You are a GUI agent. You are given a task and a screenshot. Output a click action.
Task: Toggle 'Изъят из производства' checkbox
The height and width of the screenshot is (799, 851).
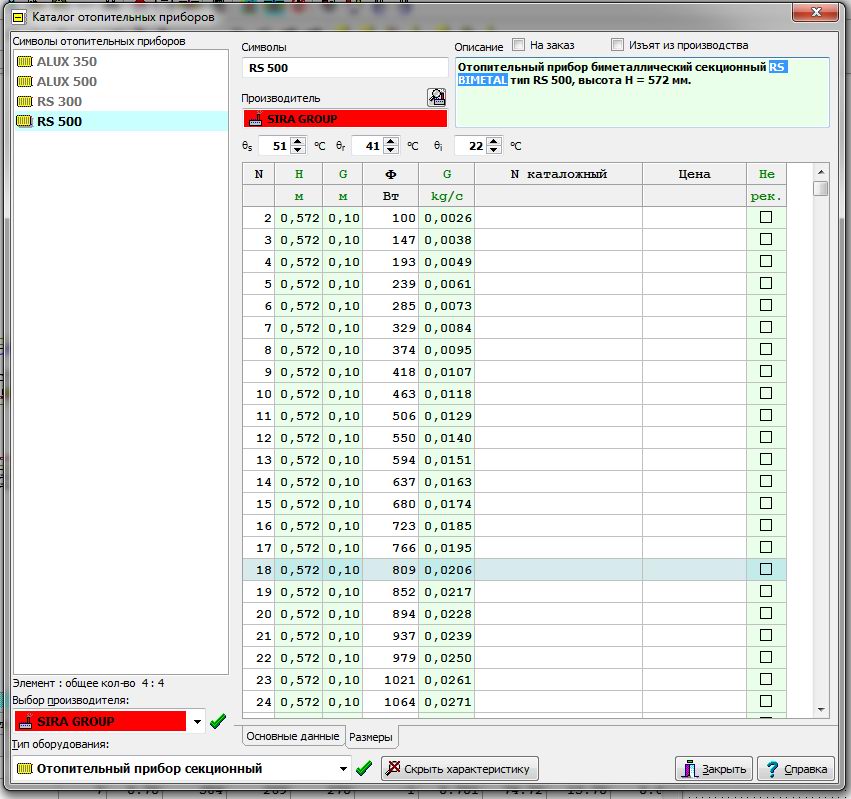(617, 45)
